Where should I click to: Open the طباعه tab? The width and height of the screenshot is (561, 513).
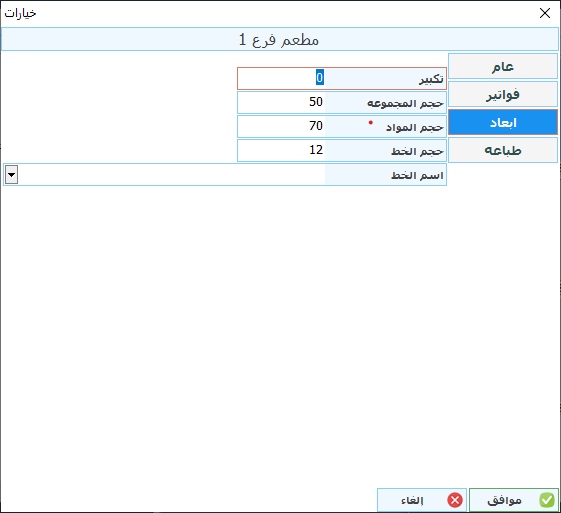tap(503, 150)
